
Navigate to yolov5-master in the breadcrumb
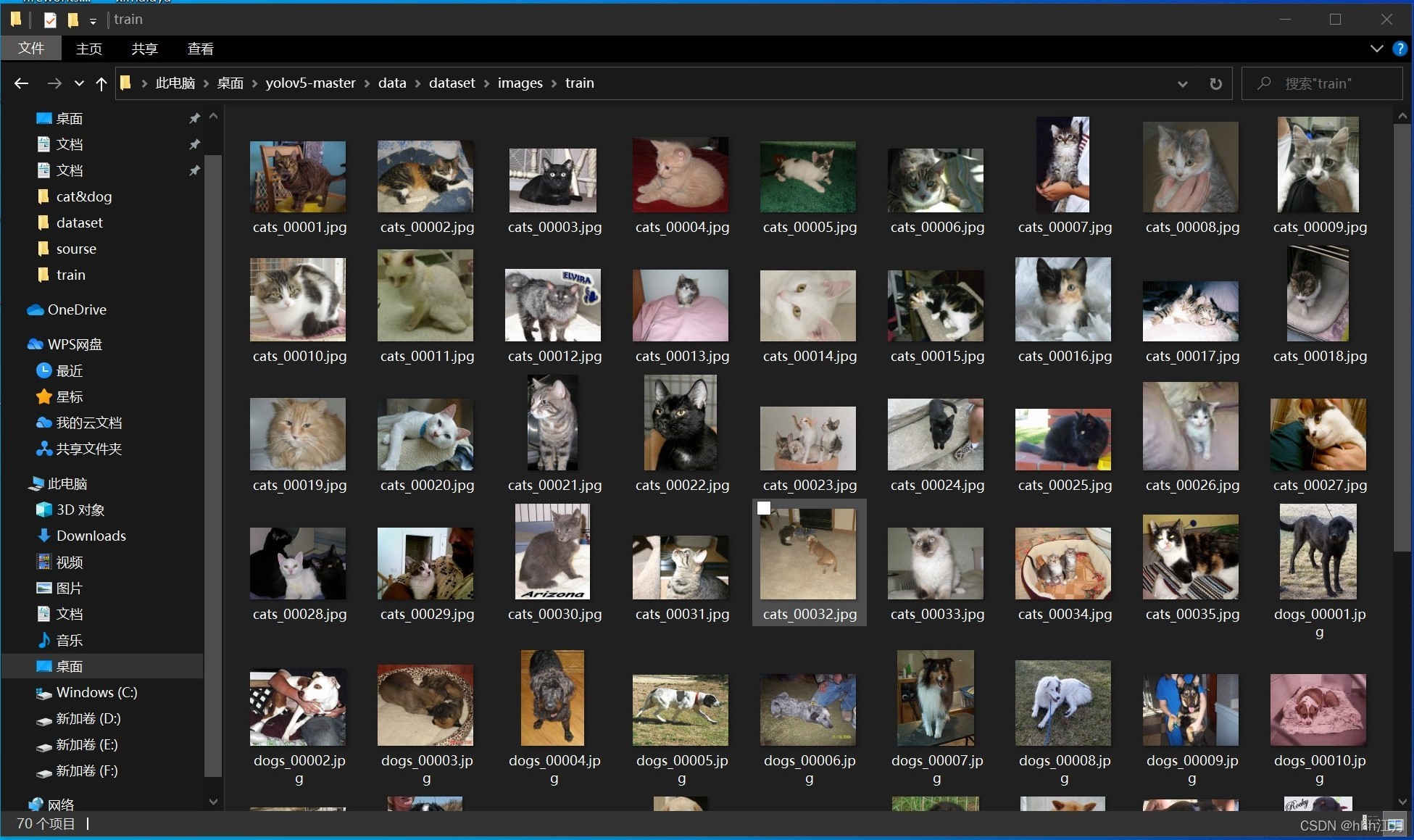coord(310,83)
